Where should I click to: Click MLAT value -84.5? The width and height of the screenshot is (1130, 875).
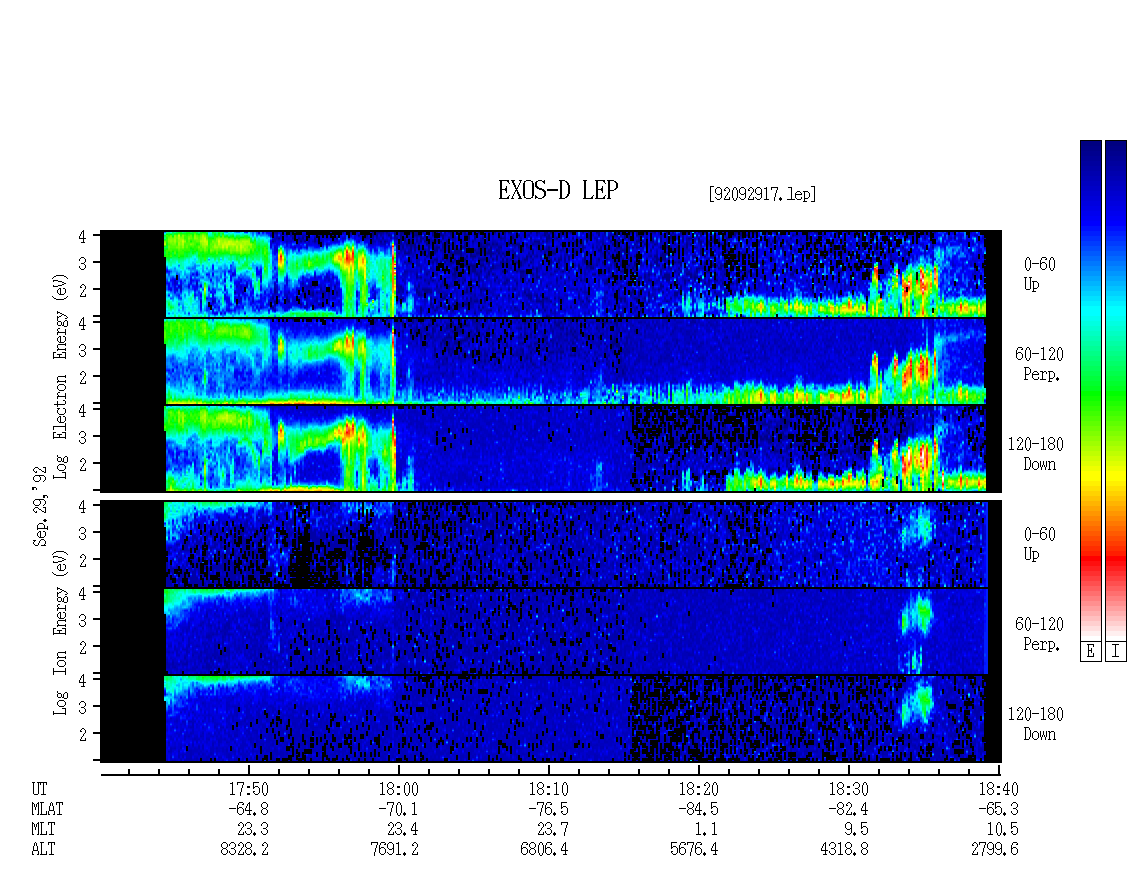(x=698, y=809)
